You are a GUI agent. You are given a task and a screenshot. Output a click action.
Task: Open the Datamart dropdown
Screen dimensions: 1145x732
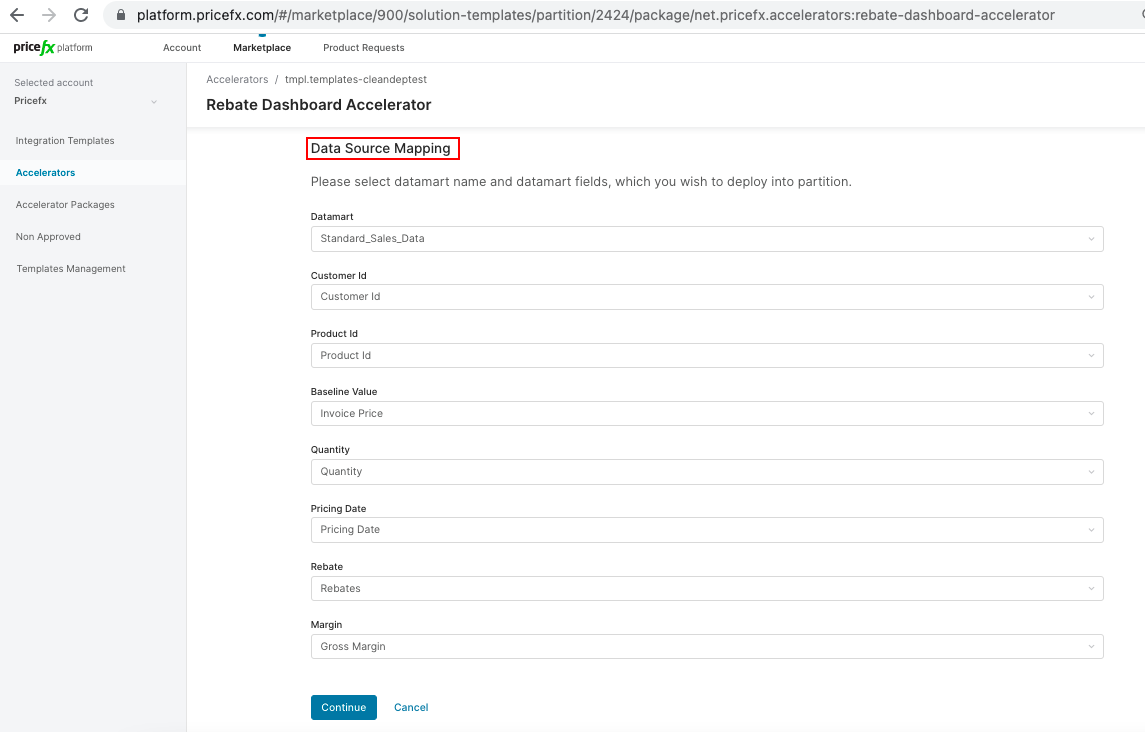[706, 239]
